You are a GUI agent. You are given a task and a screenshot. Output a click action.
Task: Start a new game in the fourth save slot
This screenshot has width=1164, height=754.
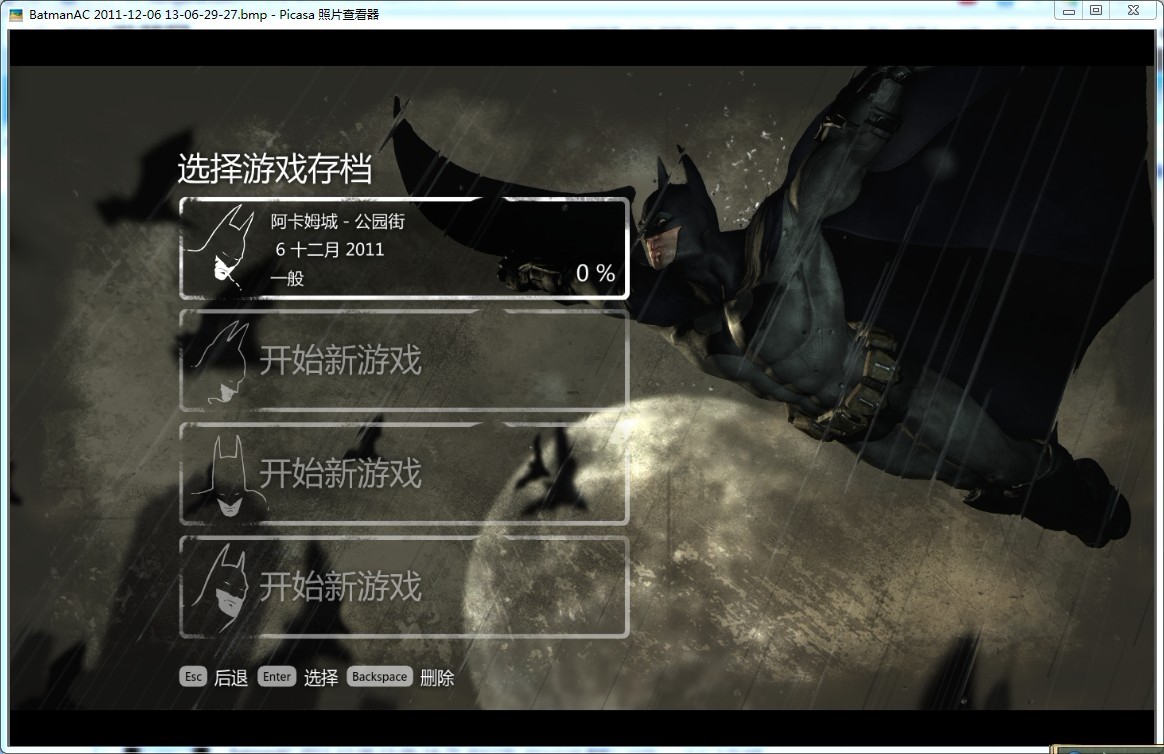point(404,586)
